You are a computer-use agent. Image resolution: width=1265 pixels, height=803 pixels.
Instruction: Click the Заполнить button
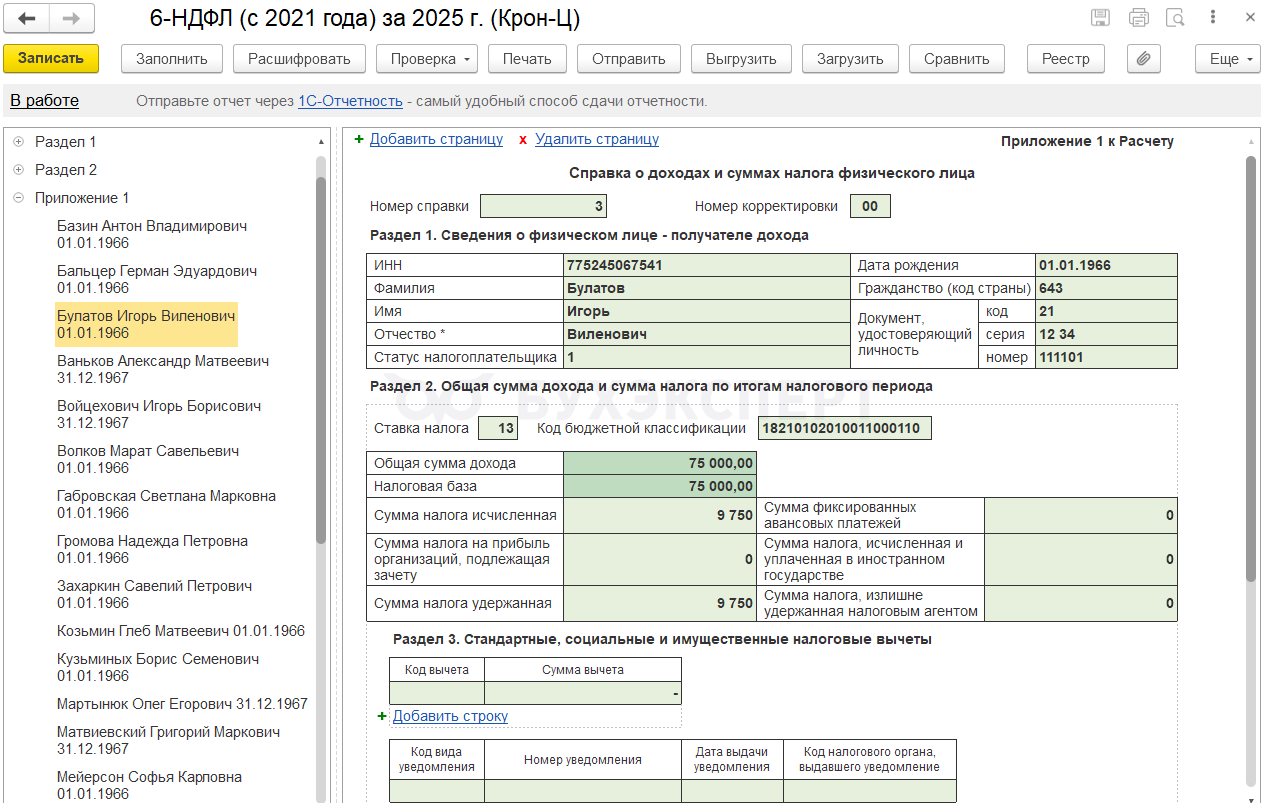[x=171, y=59]
